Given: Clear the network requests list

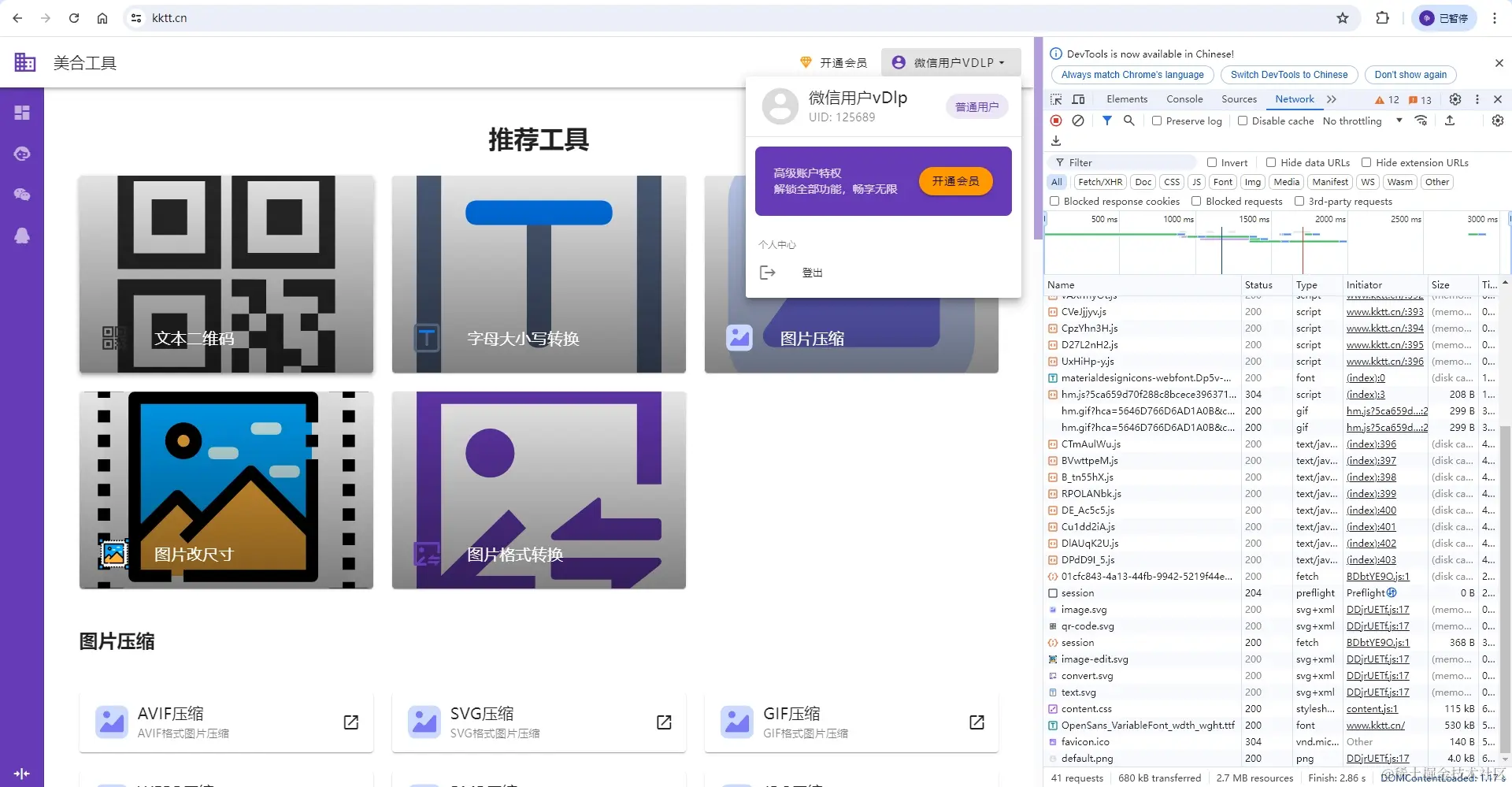Looking at the screenshot, I should 1078,121.
